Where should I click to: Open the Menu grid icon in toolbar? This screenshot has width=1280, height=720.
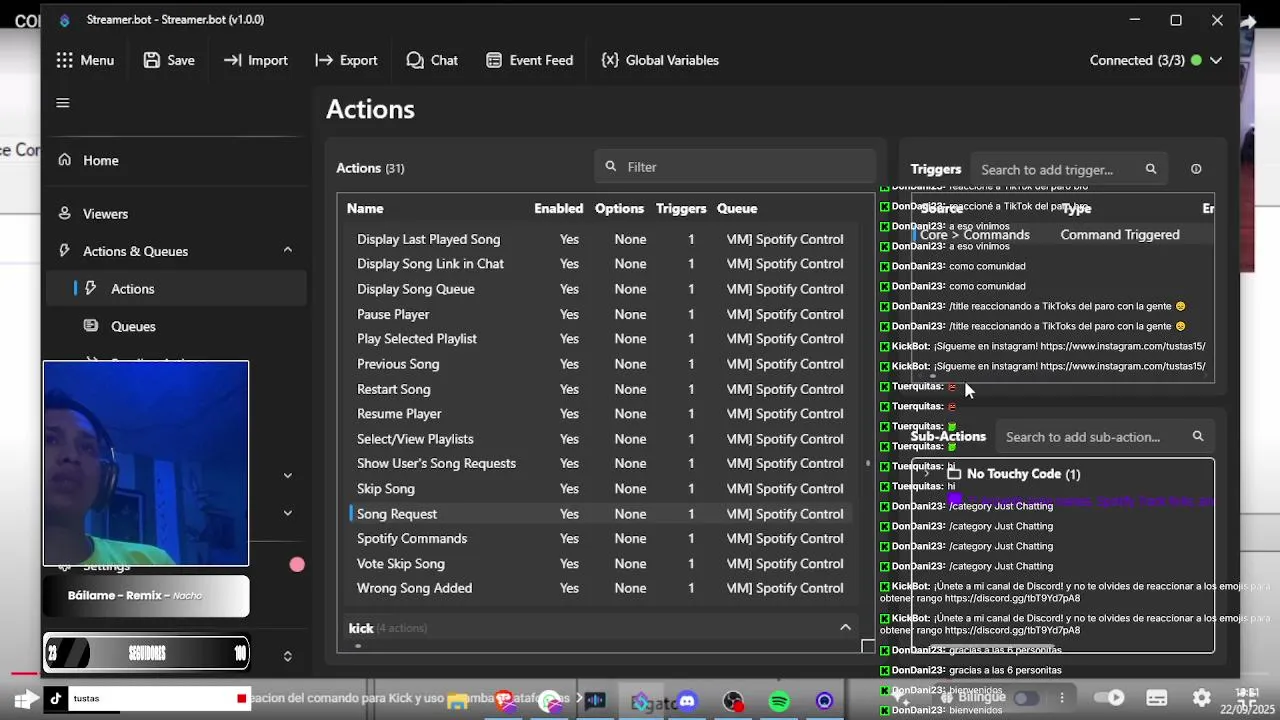point(65,60)
